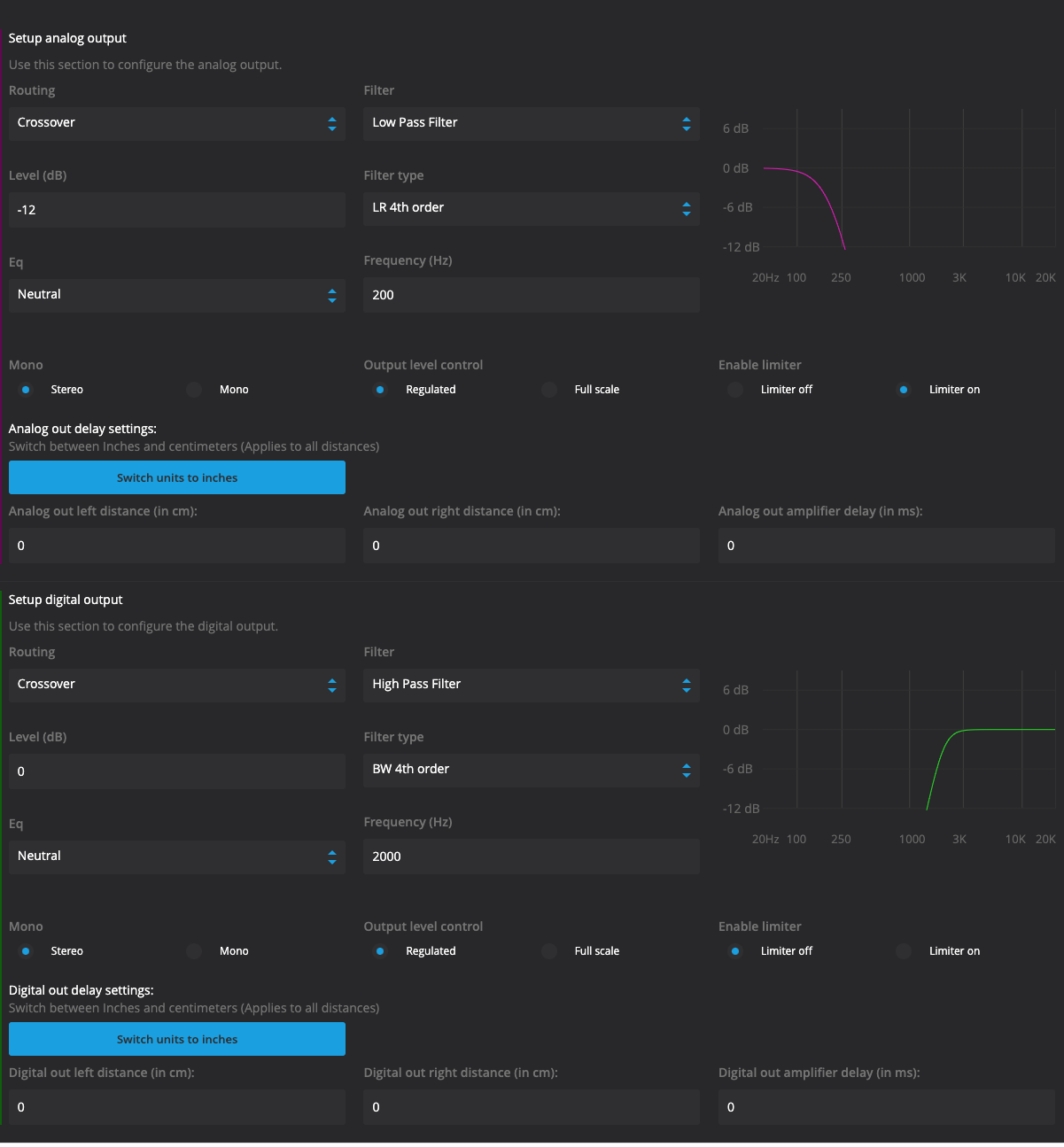Click the analog Switch units to inches button

click(176, 477)
